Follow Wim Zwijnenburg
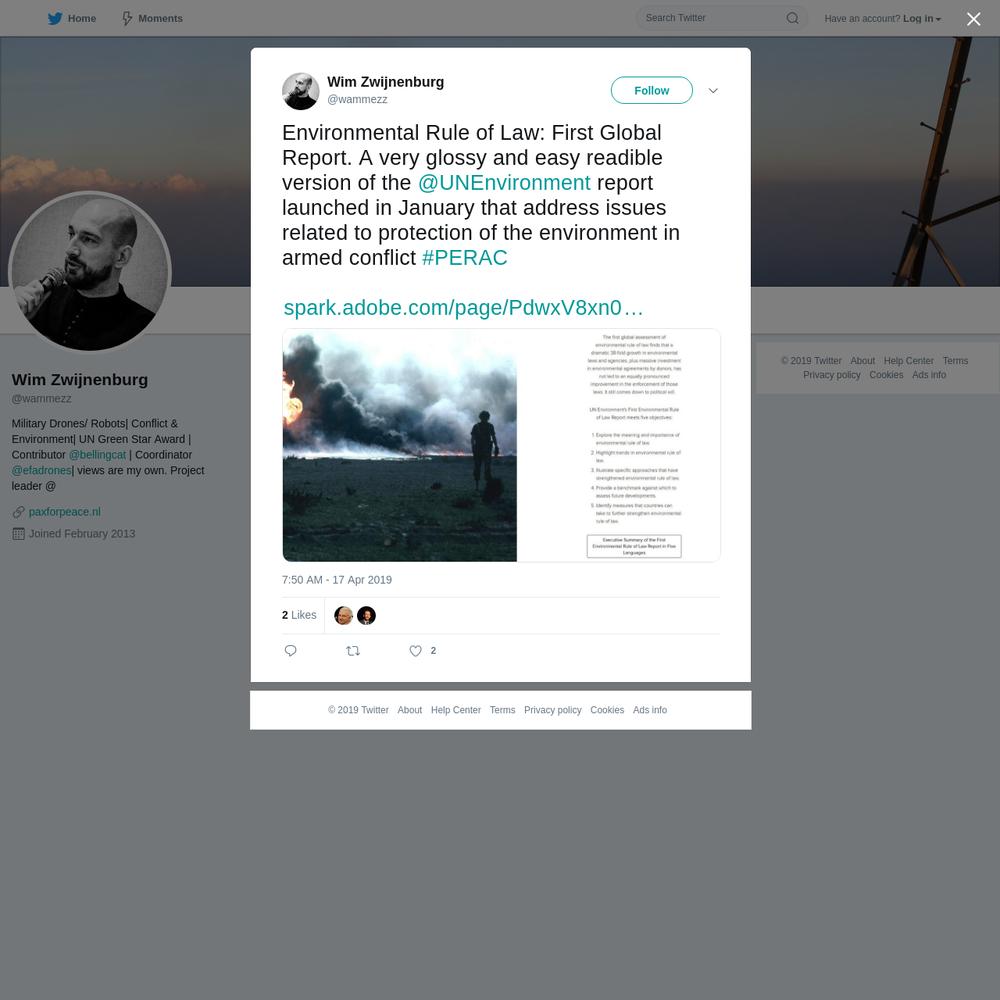Image resolution: width=1000 pixels, height=1000 pixels. [x=651, y=91]
